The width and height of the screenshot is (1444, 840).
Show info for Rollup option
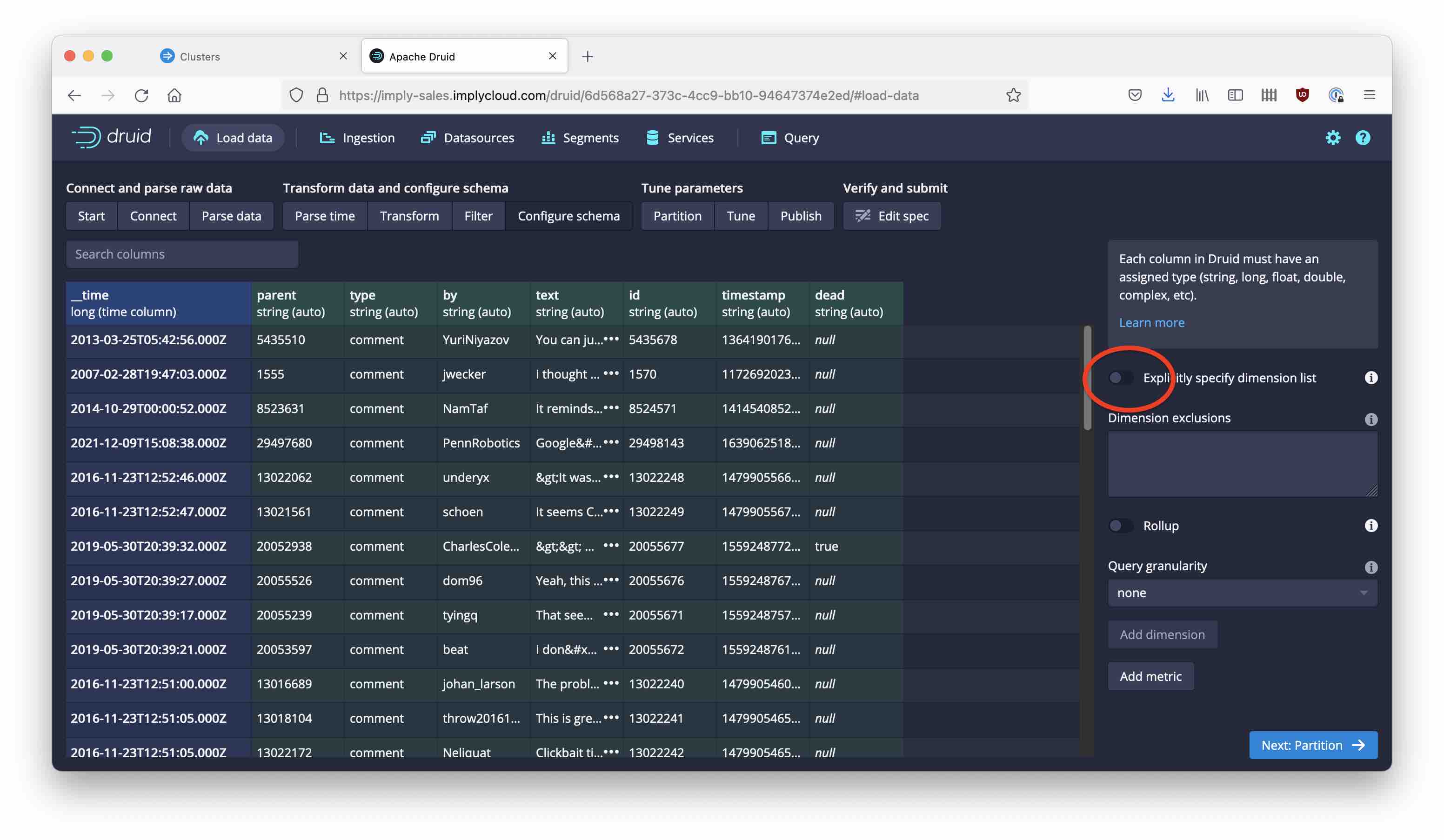pyautogui.click(x=1370, y=526)
